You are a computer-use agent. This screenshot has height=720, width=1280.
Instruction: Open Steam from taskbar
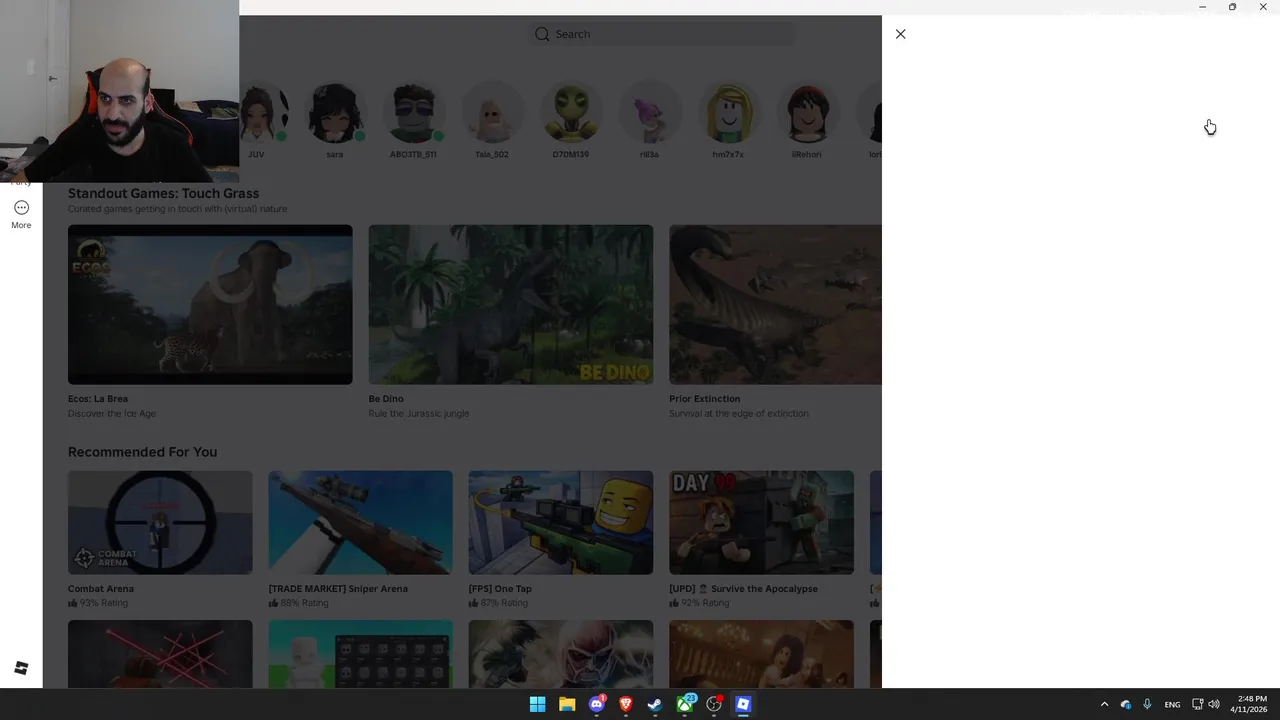(x=655, y=704)
